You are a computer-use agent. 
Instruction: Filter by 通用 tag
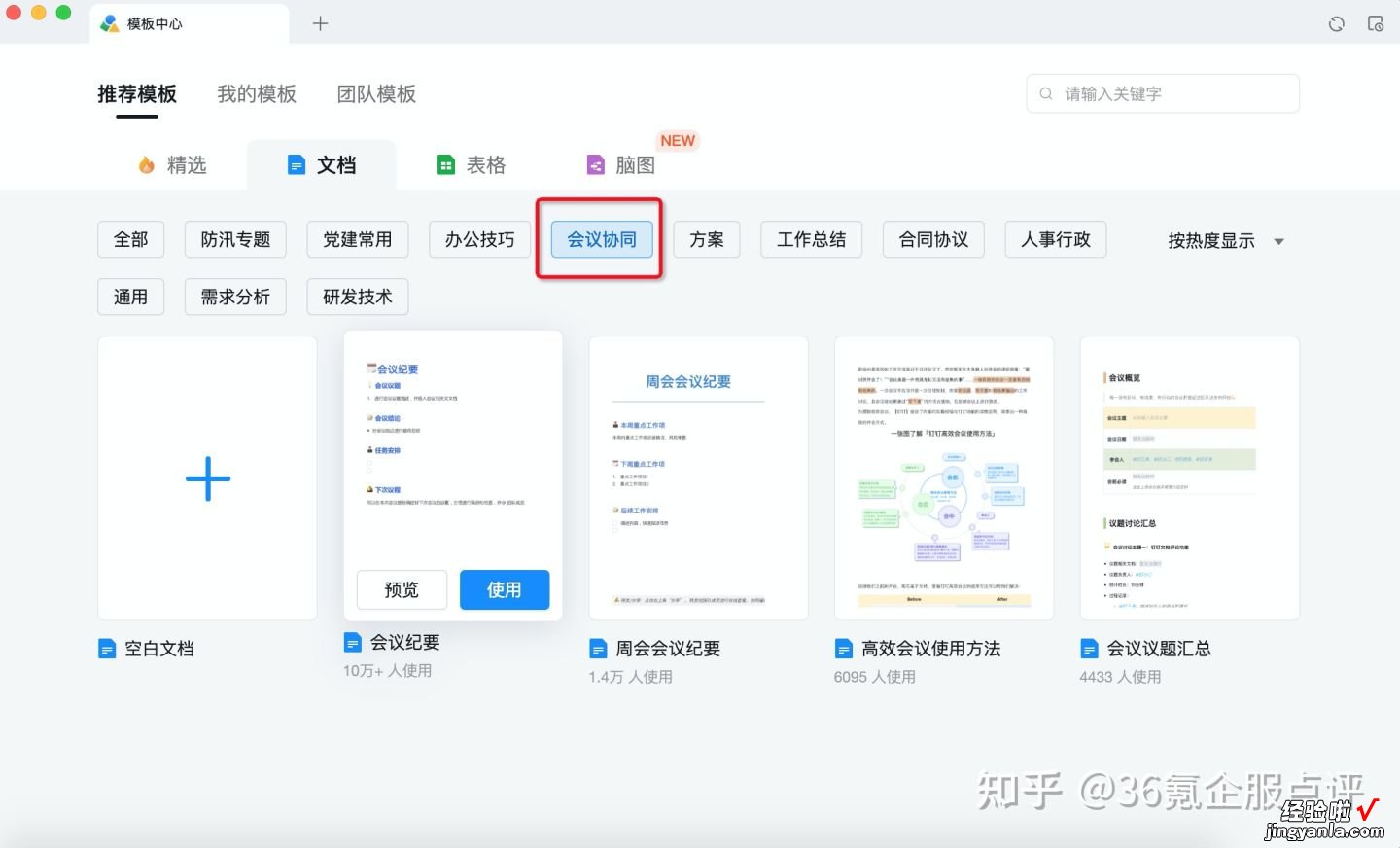(131, 297)
